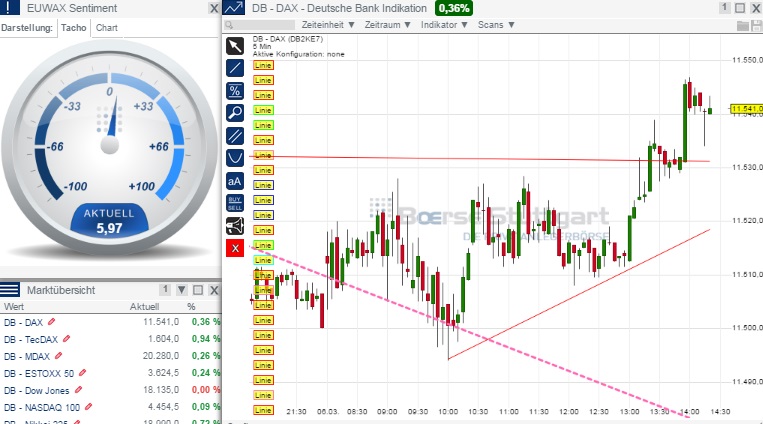Click the Aktuell value 20.280,0
Screen dimensions: 763x424
[161, 356]
